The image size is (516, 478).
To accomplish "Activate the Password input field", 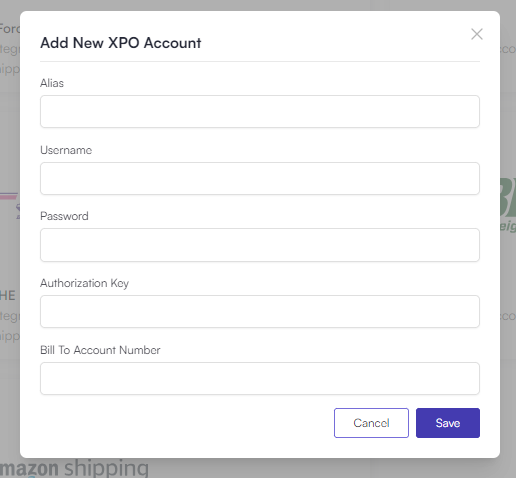I will 260,245.
